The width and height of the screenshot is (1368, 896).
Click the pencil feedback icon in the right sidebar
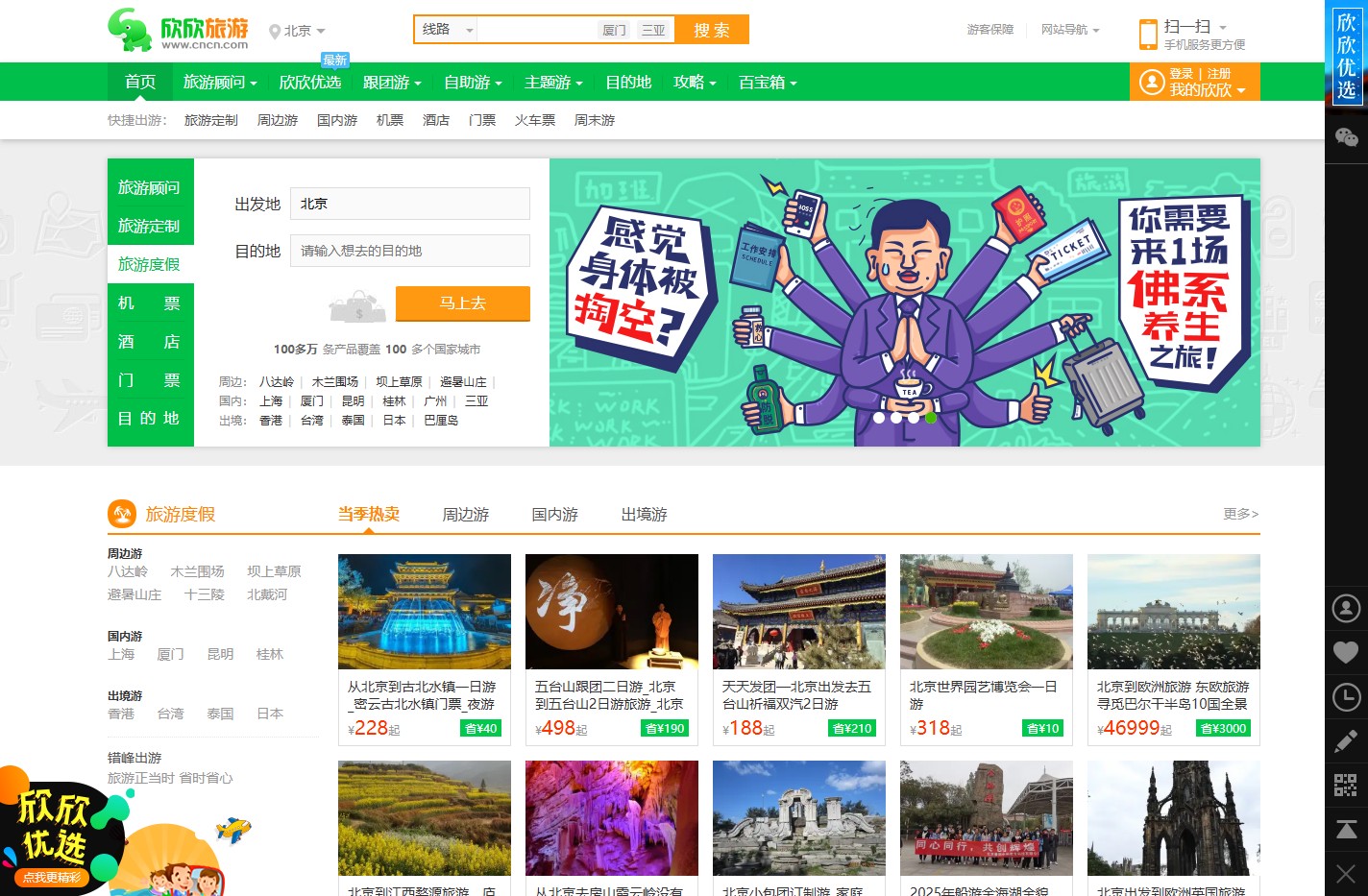[x=1346, y=741]
